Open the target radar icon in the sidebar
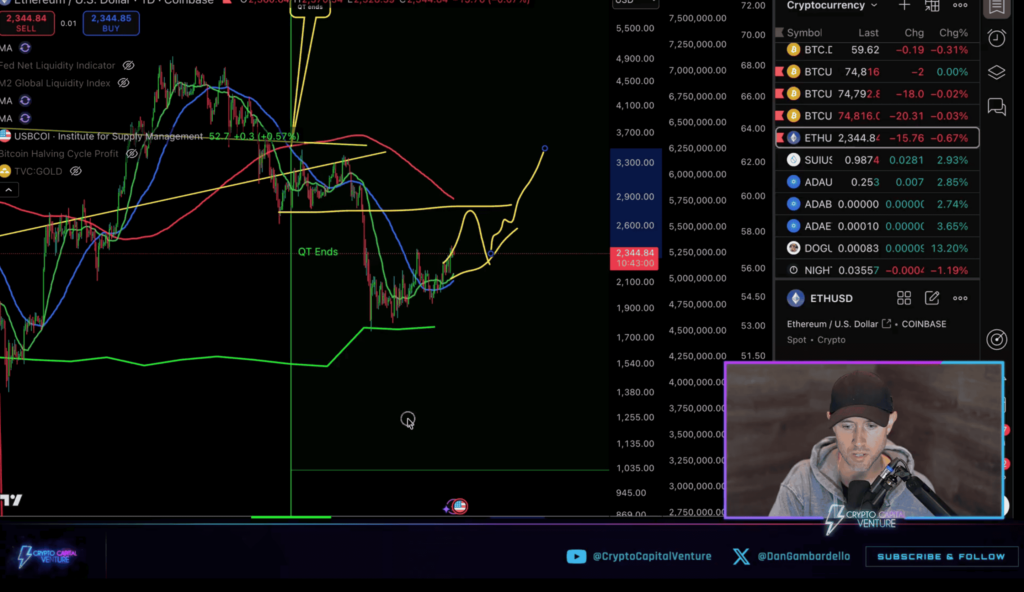The image size is (1024, 592). tap(997, 339)
